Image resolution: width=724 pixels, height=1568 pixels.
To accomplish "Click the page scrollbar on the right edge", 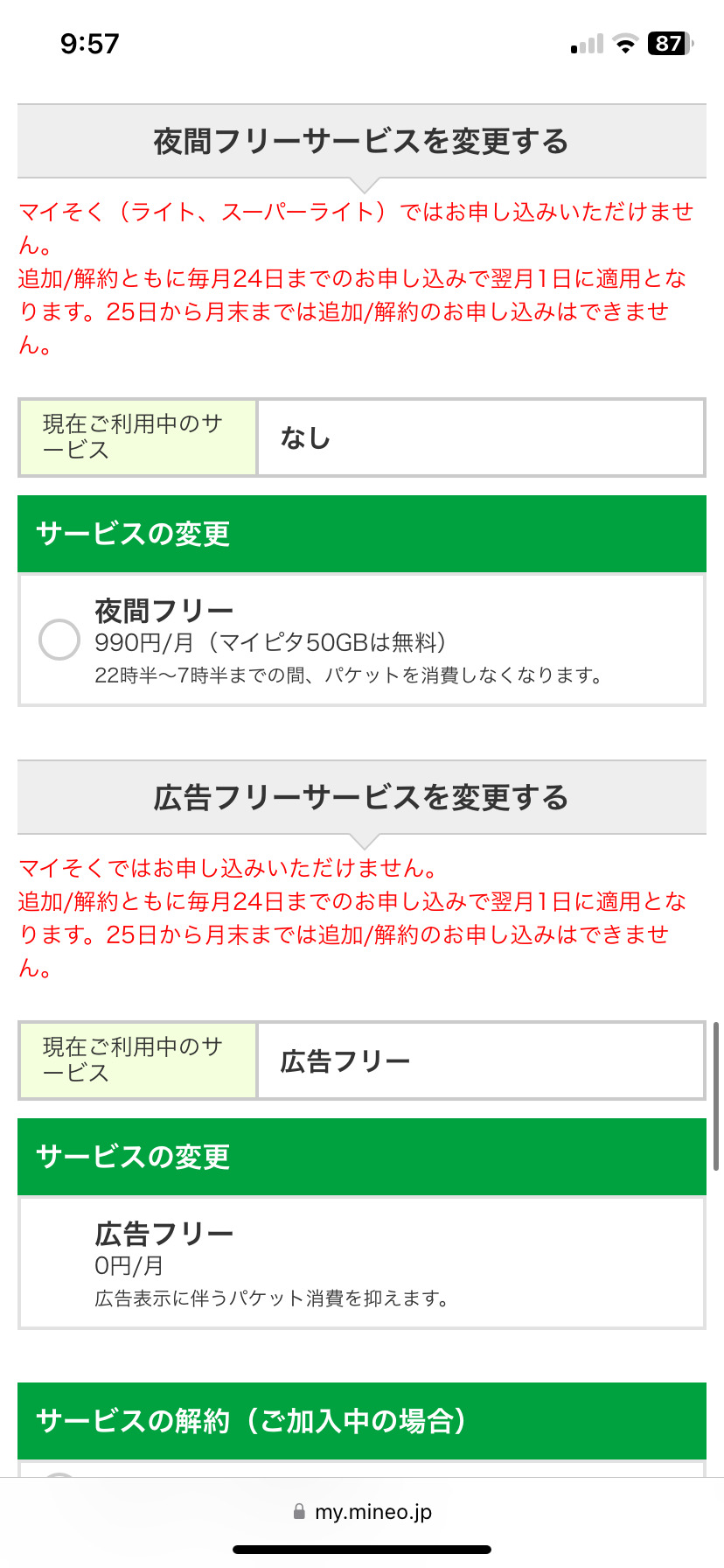I will [x=716, y=1095].
